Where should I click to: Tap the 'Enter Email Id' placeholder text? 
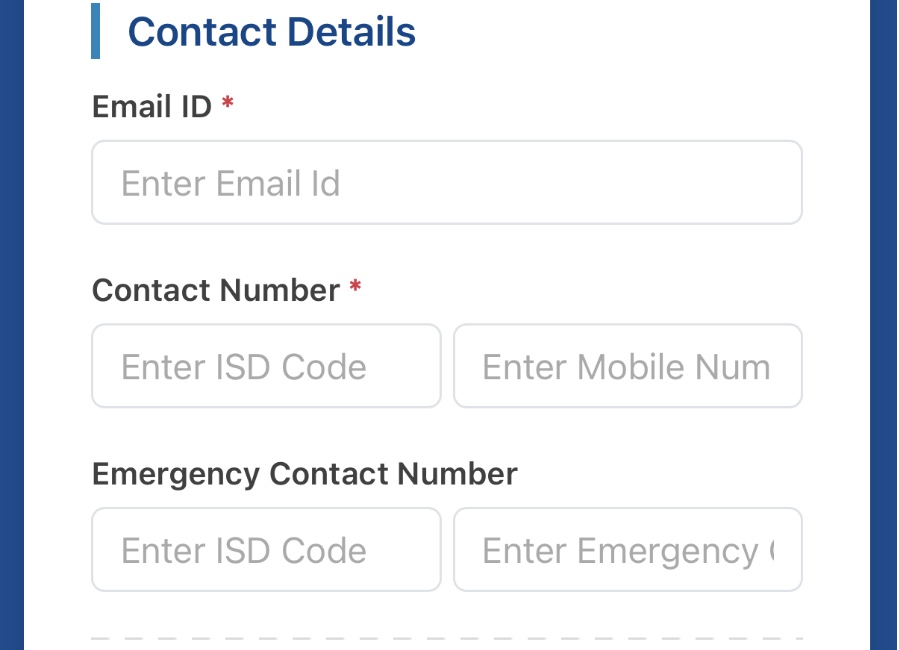click(231, 183)
